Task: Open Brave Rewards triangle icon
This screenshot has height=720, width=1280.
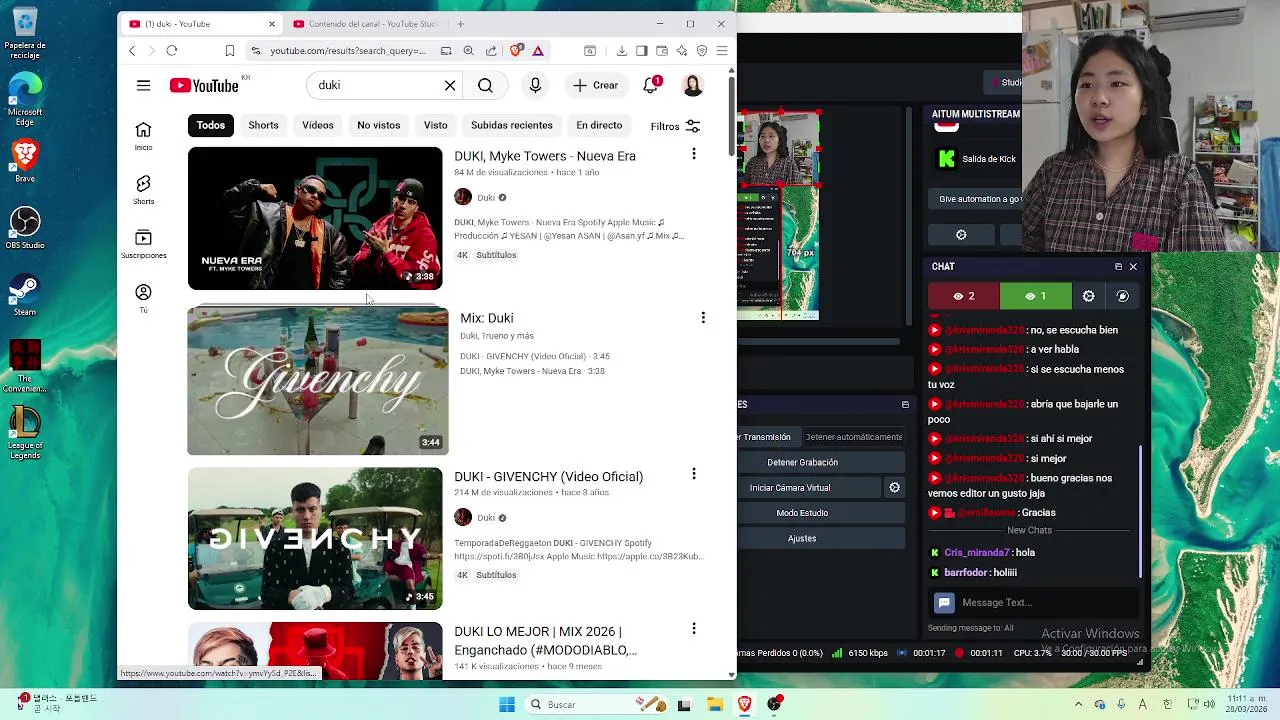Action: (x=538, y=51)
